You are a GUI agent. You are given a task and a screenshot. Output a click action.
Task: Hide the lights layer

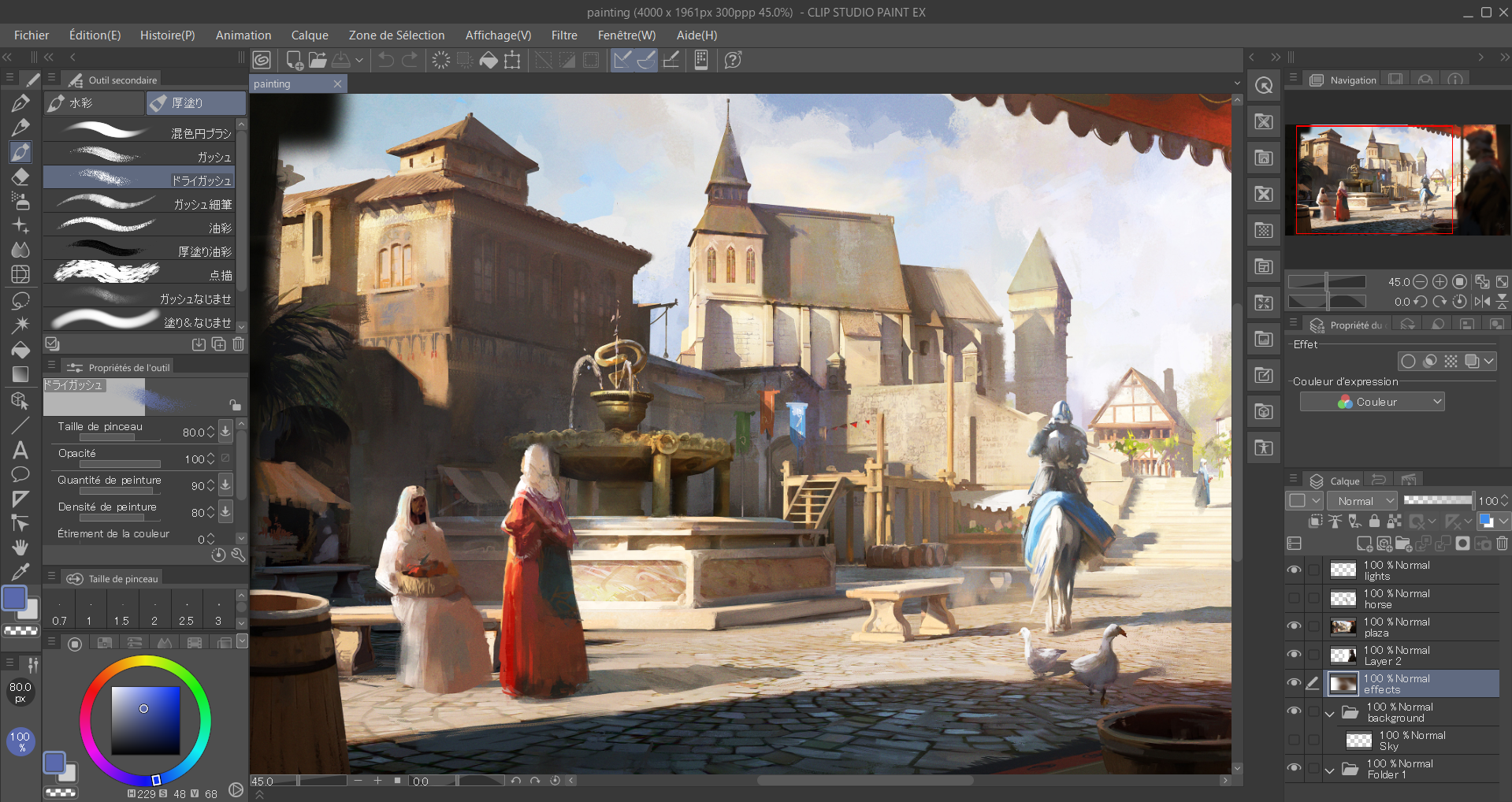(1294, 570)
